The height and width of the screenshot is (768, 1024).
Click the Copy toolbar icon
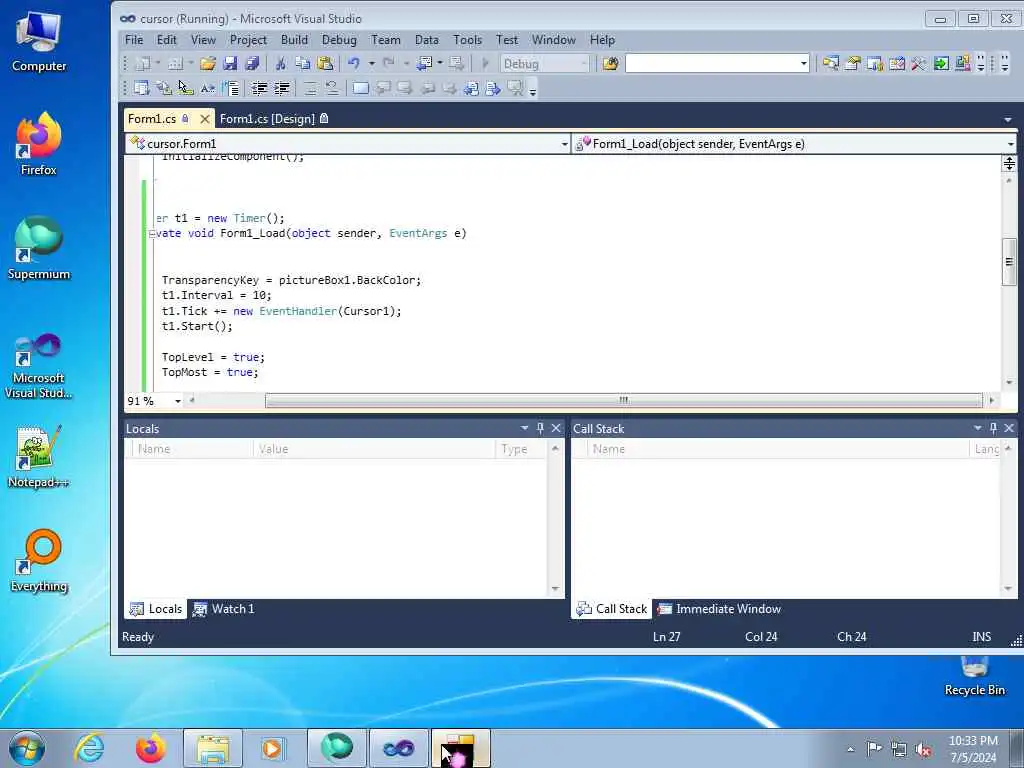point(302,63)
